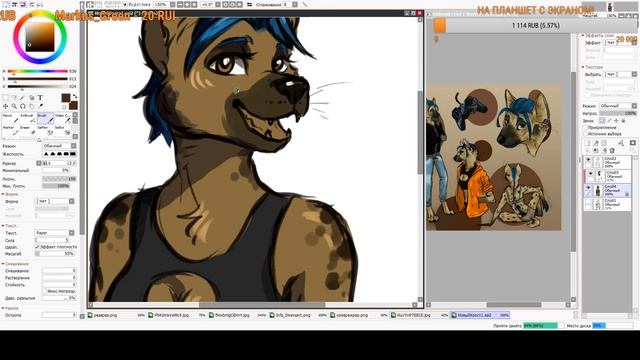Enable the Источник выбора checkbox
Image resolution: width=640 pixels, height=360 pixels.
(x=585, y=133)
